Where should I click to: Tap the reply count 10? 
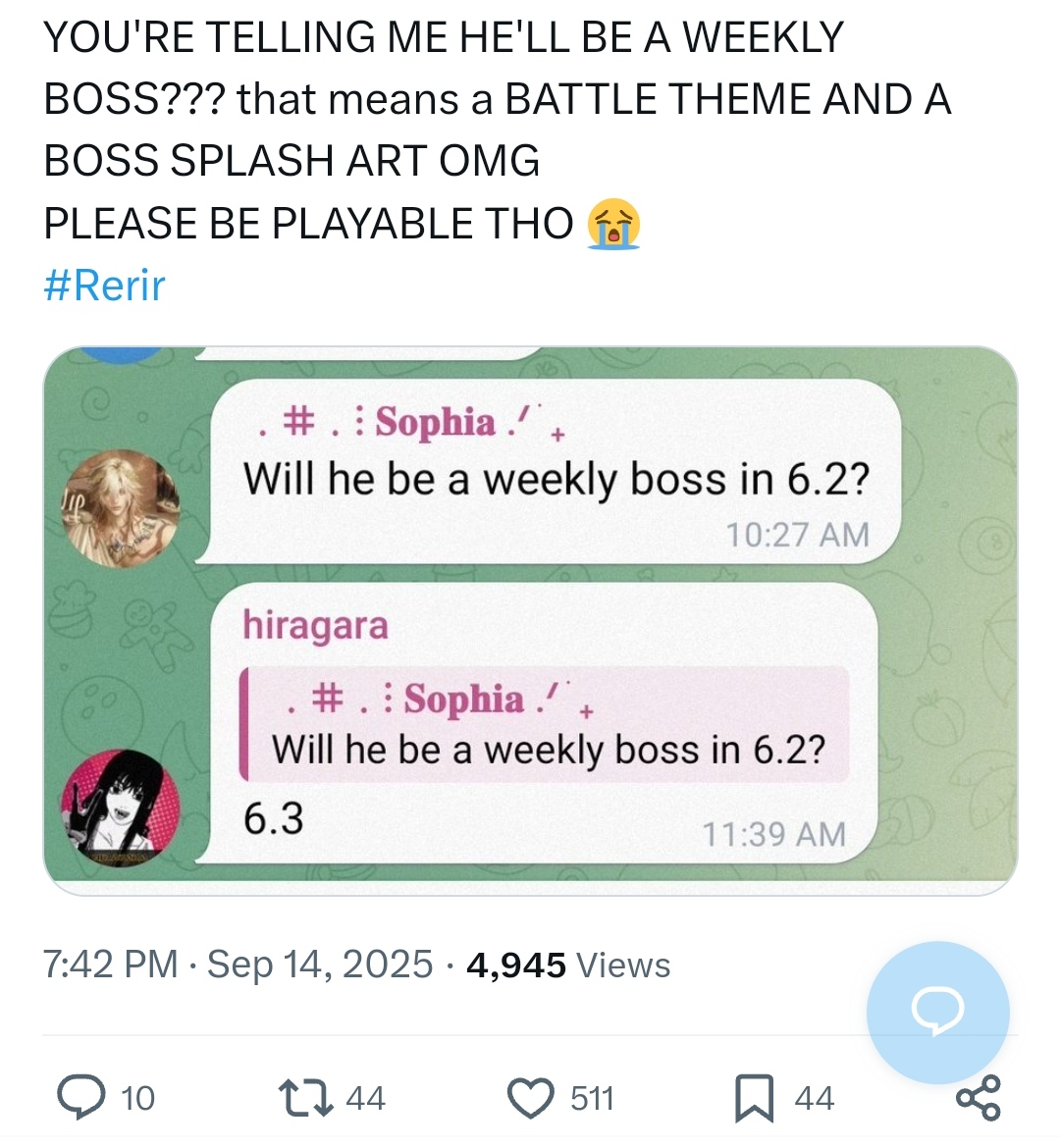click(x=137, y=1098)
